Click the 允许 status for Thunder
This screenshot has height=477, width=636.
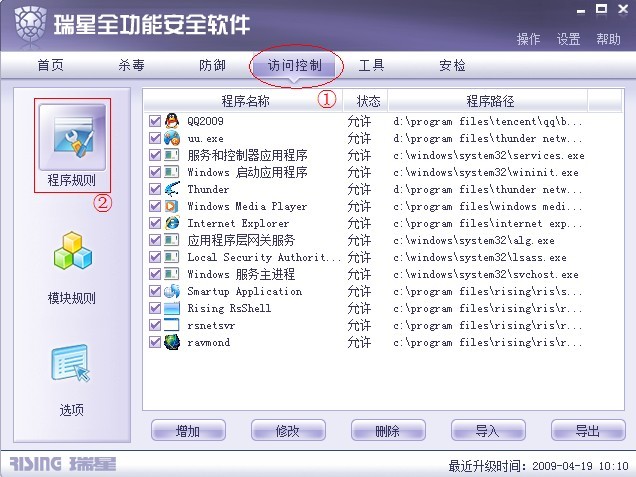359,189
